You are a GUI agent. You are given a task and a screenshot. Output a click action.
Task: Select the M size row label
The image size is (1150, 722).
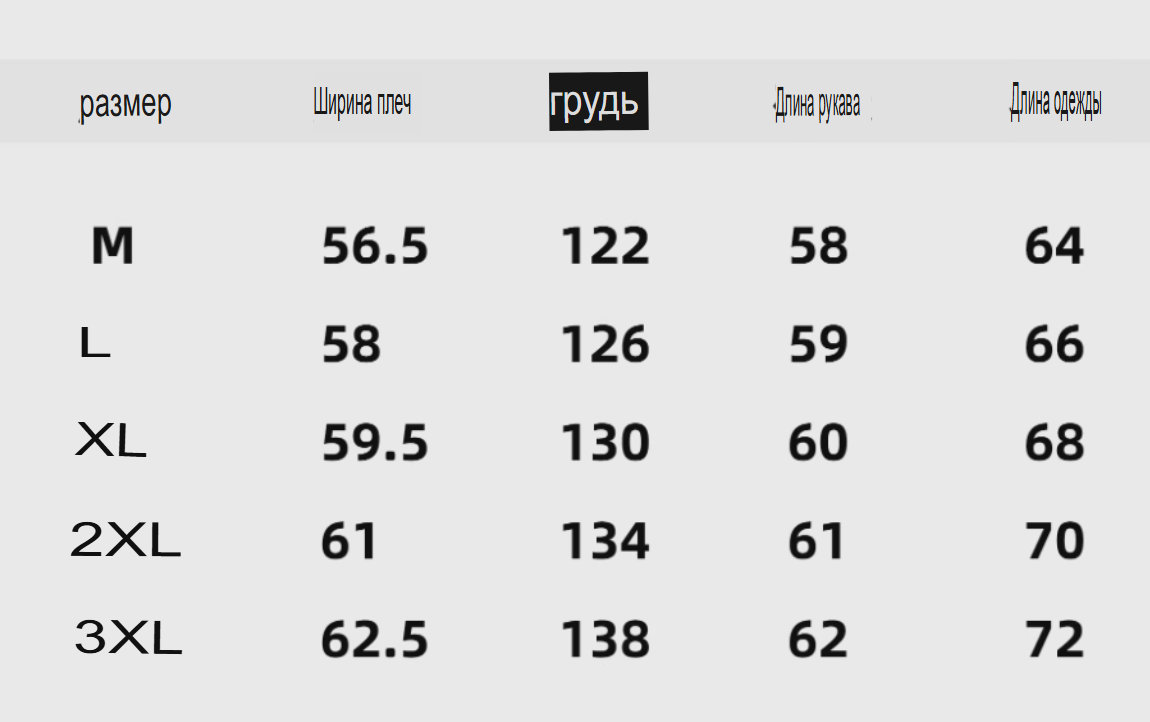click(112, 246)
